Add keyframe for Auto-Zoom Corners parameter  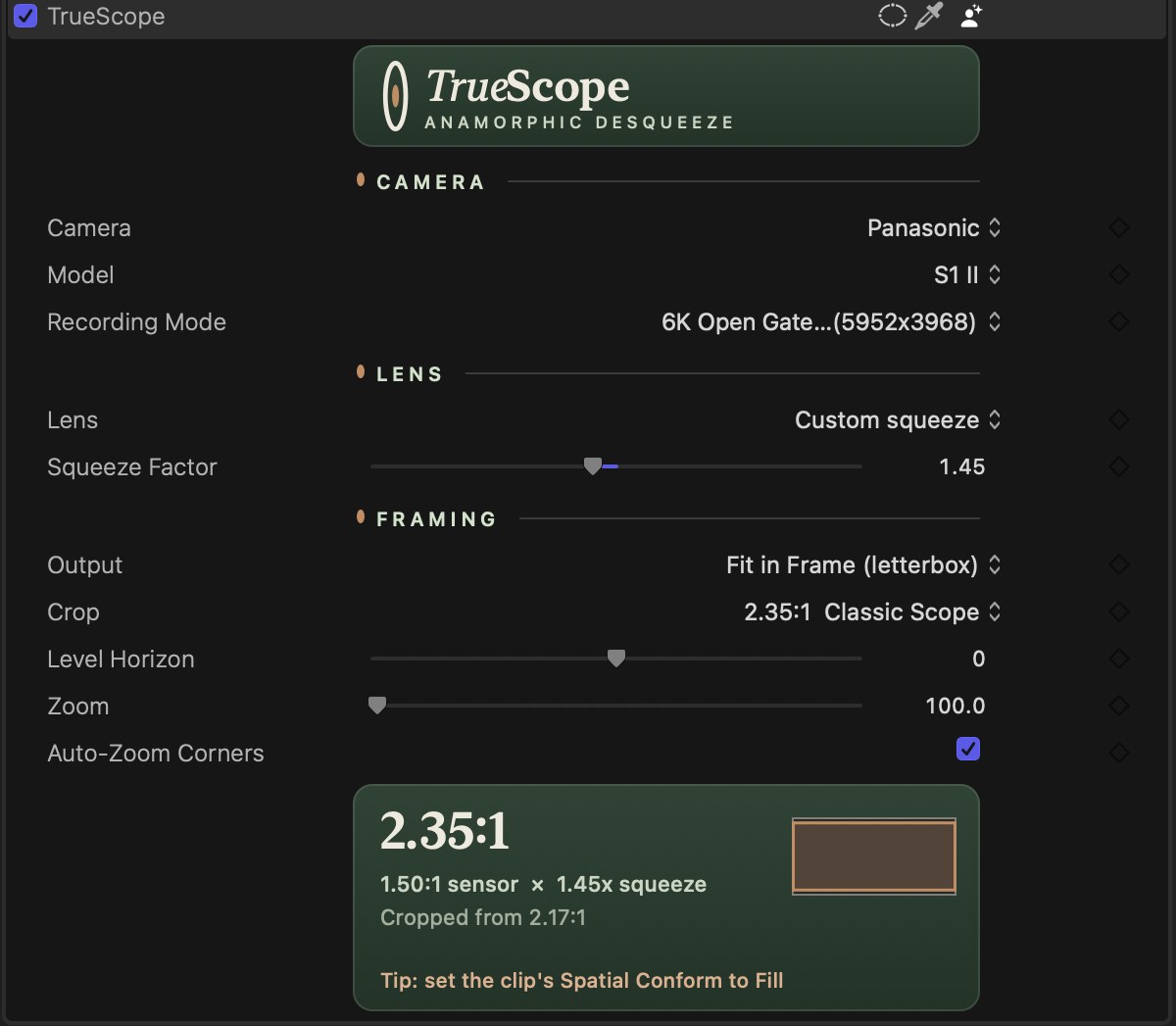tap(1118, 753)
